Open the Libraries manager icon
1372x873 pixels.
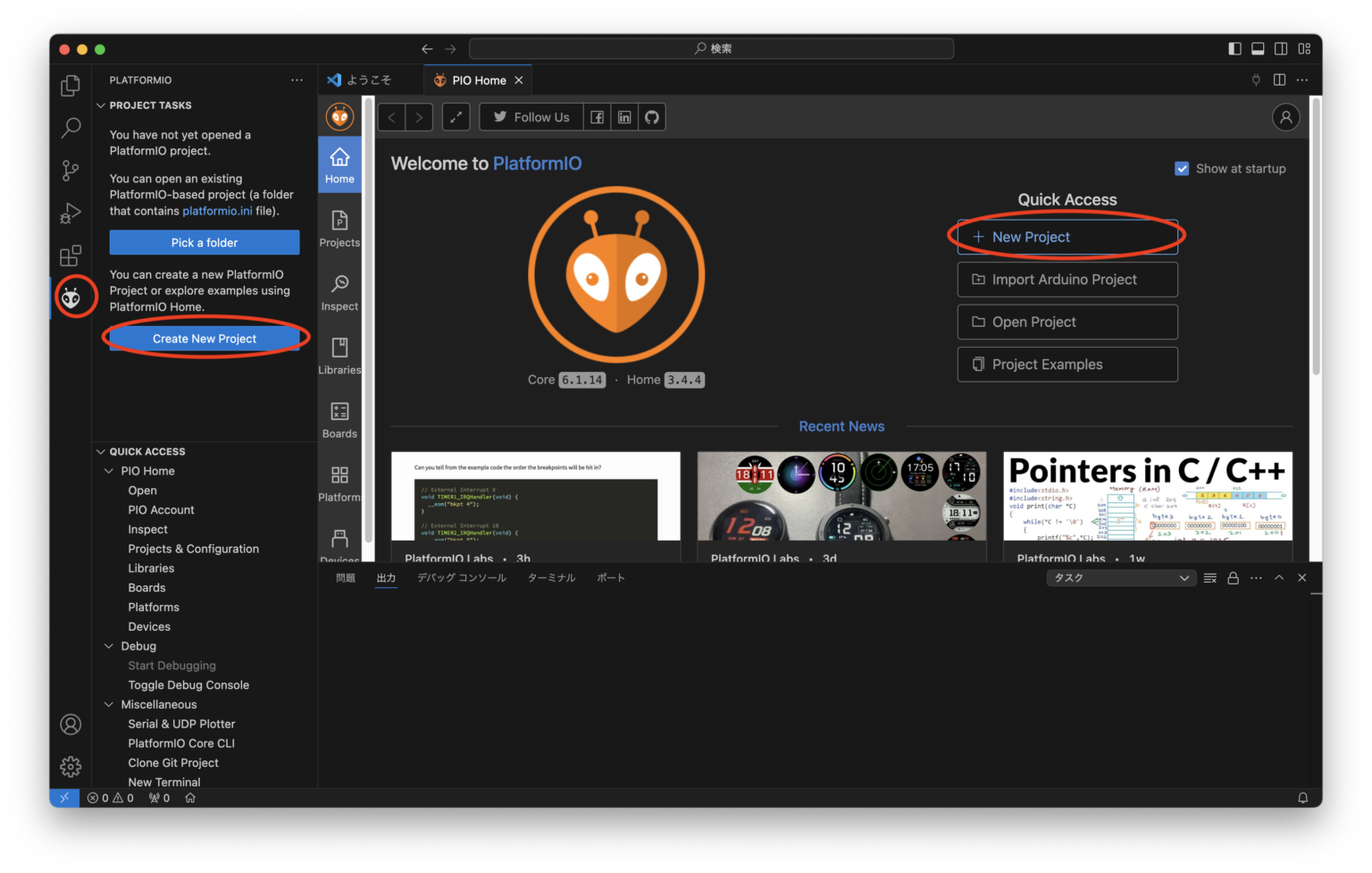(x=339, y=353)
